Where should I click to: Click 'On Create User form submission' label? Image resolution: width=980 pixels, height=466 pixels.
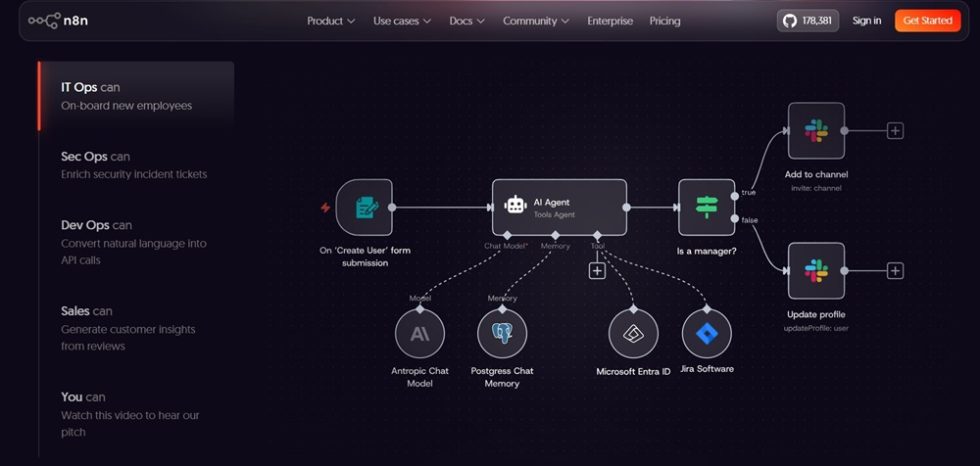[364, 257]
